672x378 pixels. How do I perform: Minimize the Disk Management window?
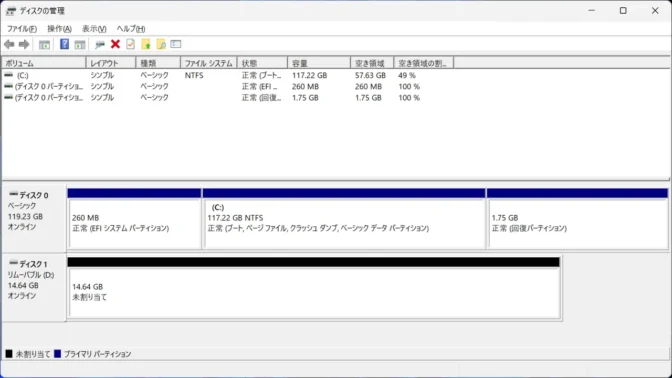tap(592, 11)
